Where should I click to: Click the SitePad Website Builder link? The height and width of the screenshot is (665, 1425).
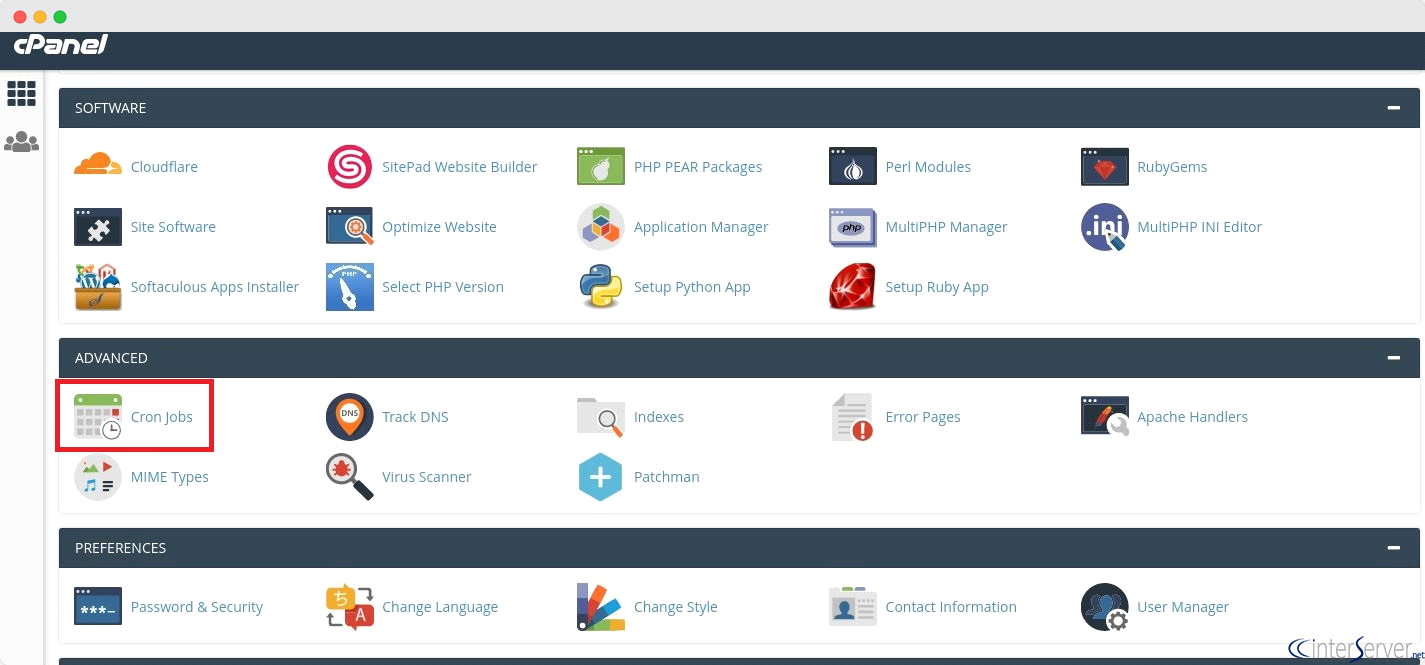point(460,167)
